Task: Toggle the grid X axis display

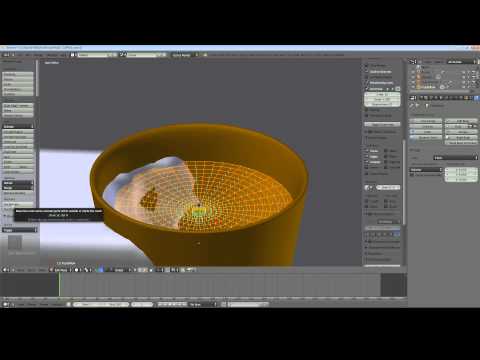Action: (x=388, y=89)
